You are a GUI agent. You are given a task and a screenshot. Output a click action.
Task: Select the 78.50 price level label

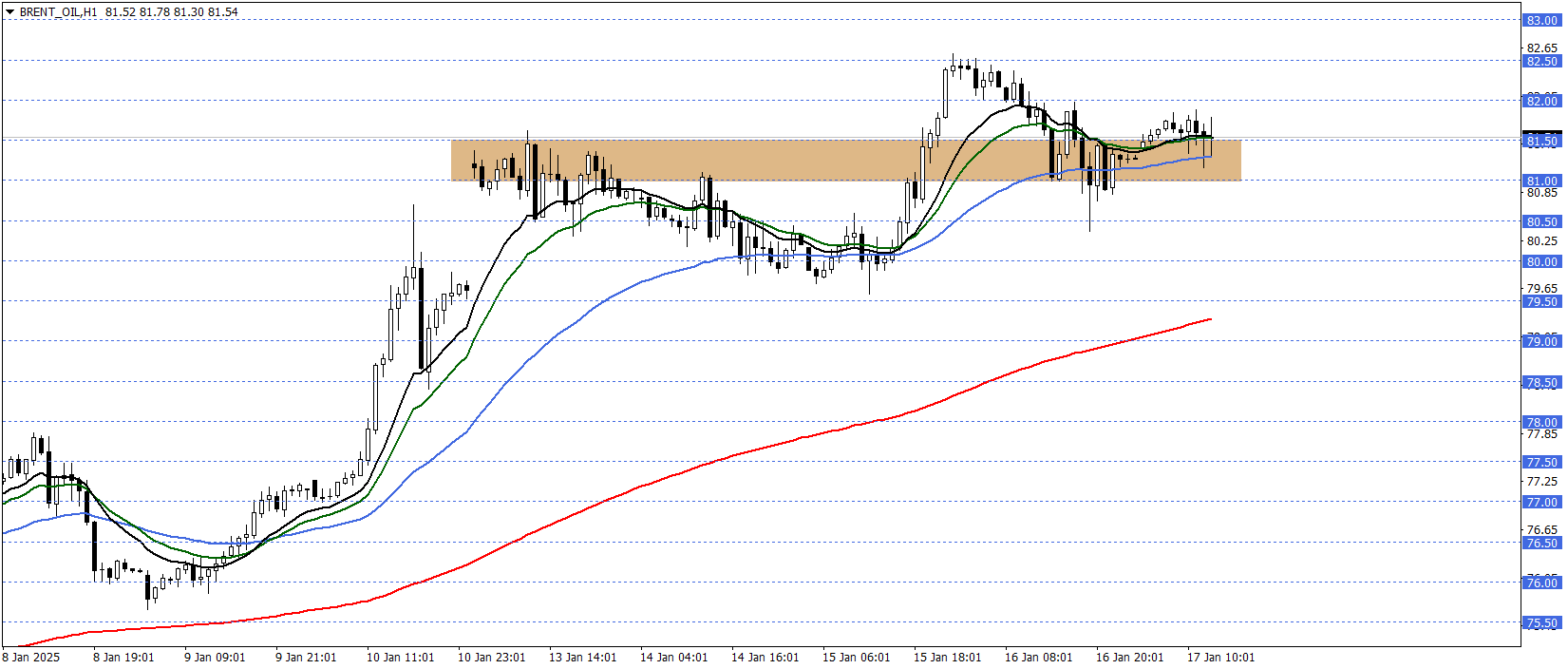1541,383
